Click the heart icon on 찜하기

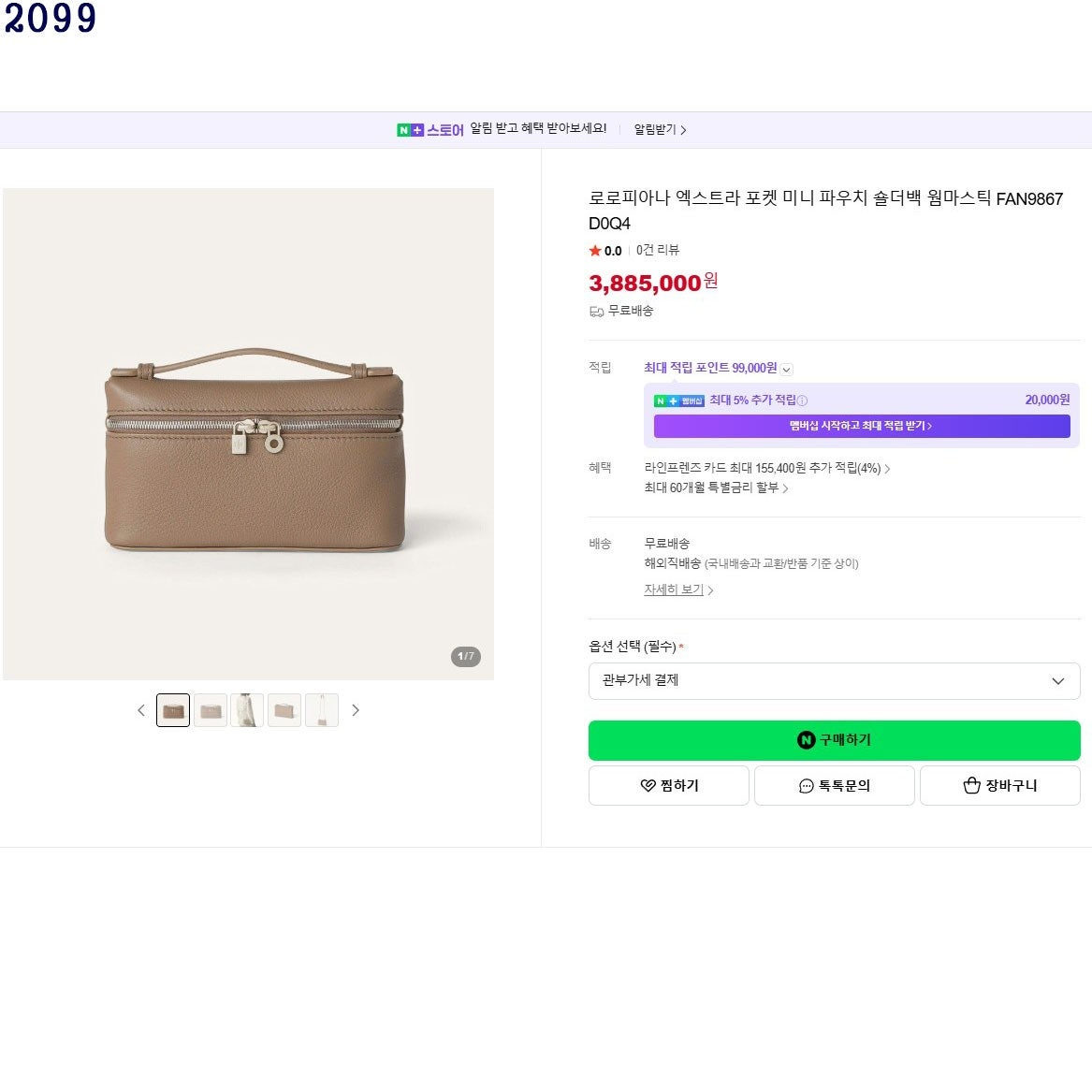tap(648, 786)
